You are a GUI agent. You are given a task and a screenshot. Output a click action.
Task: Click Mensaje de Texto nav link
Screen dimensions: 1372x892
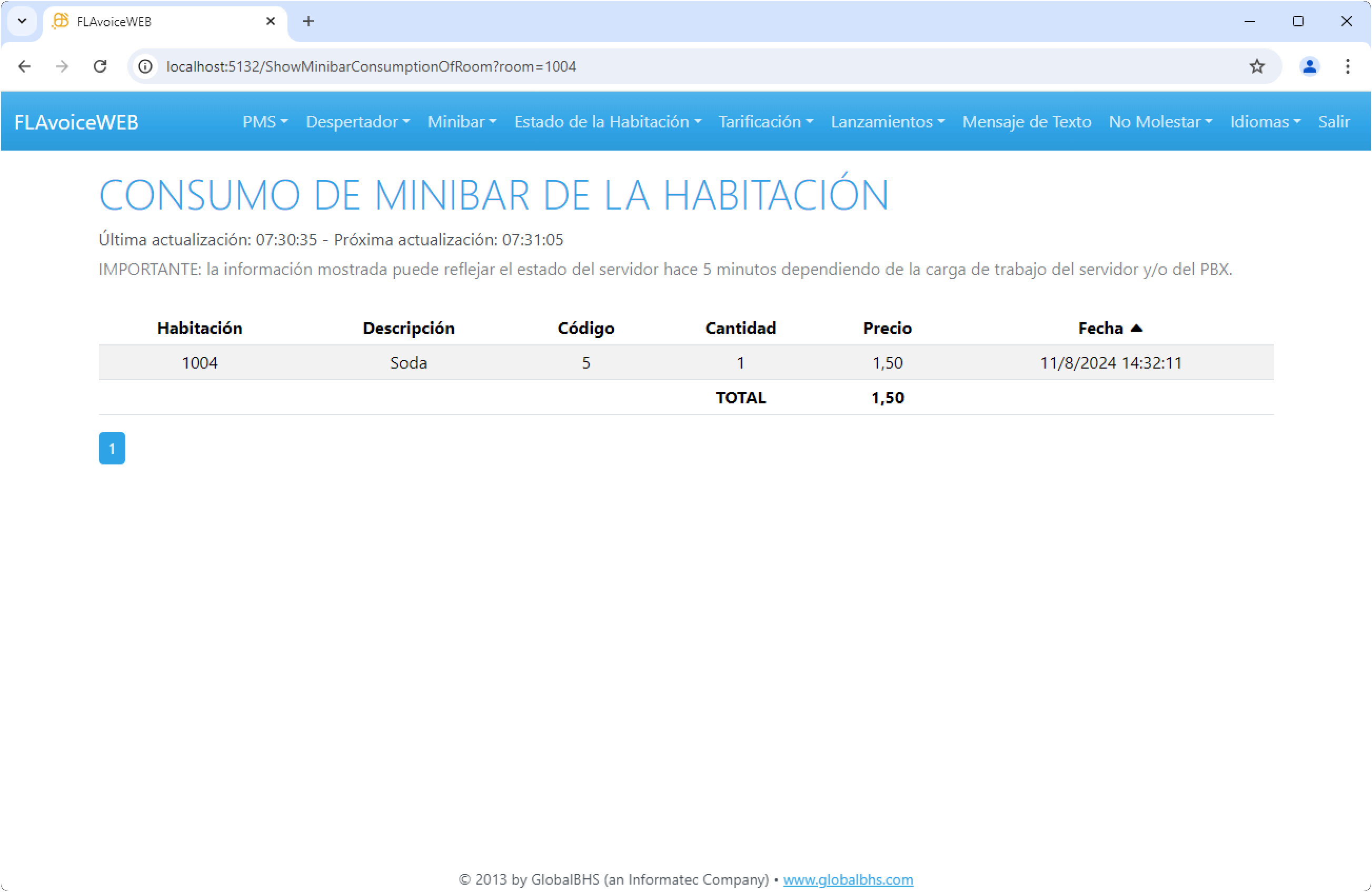1026,122
